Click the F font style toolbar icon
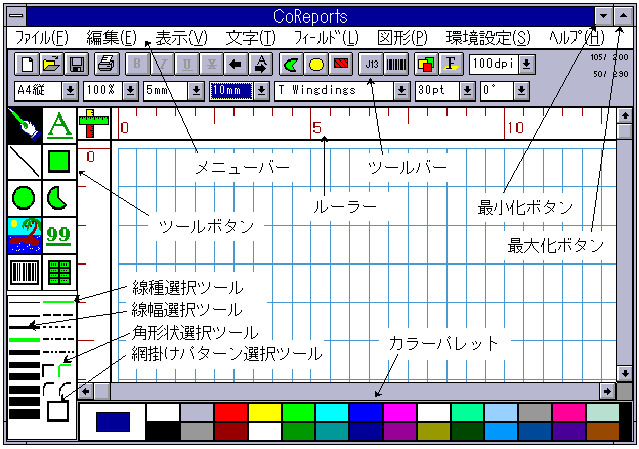This screenshot has width=639, height=449. pos(451,64)
